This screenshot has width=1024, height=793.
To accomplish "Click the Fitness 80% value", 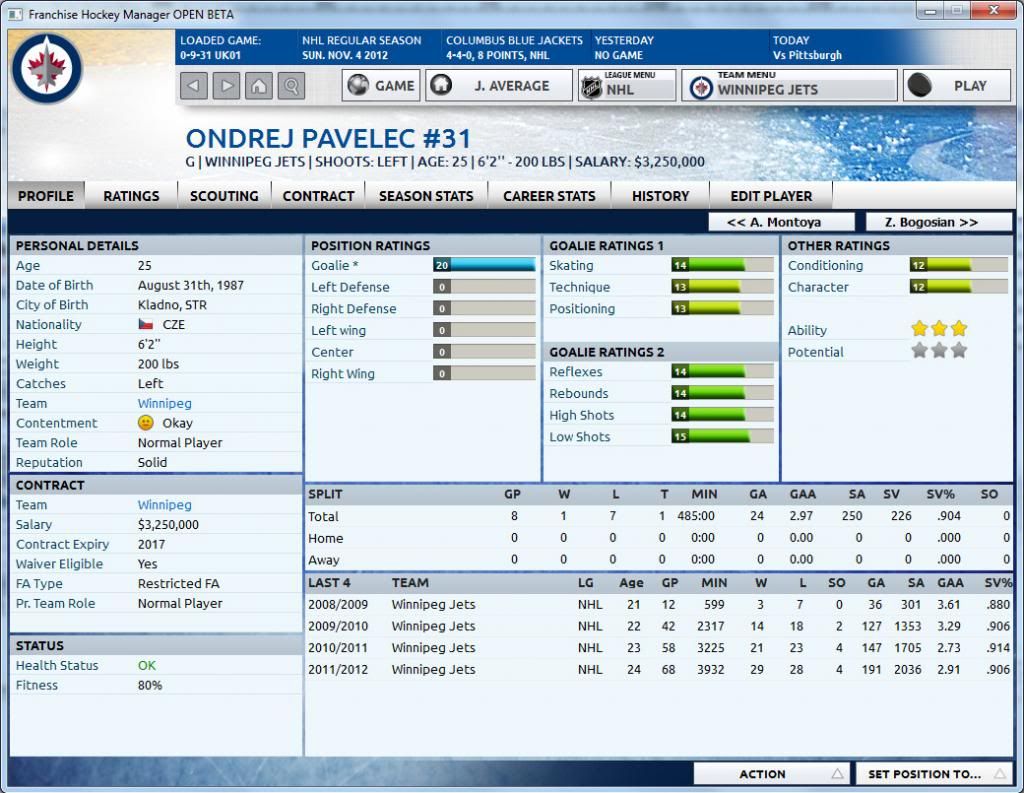I will coord(150,685).
